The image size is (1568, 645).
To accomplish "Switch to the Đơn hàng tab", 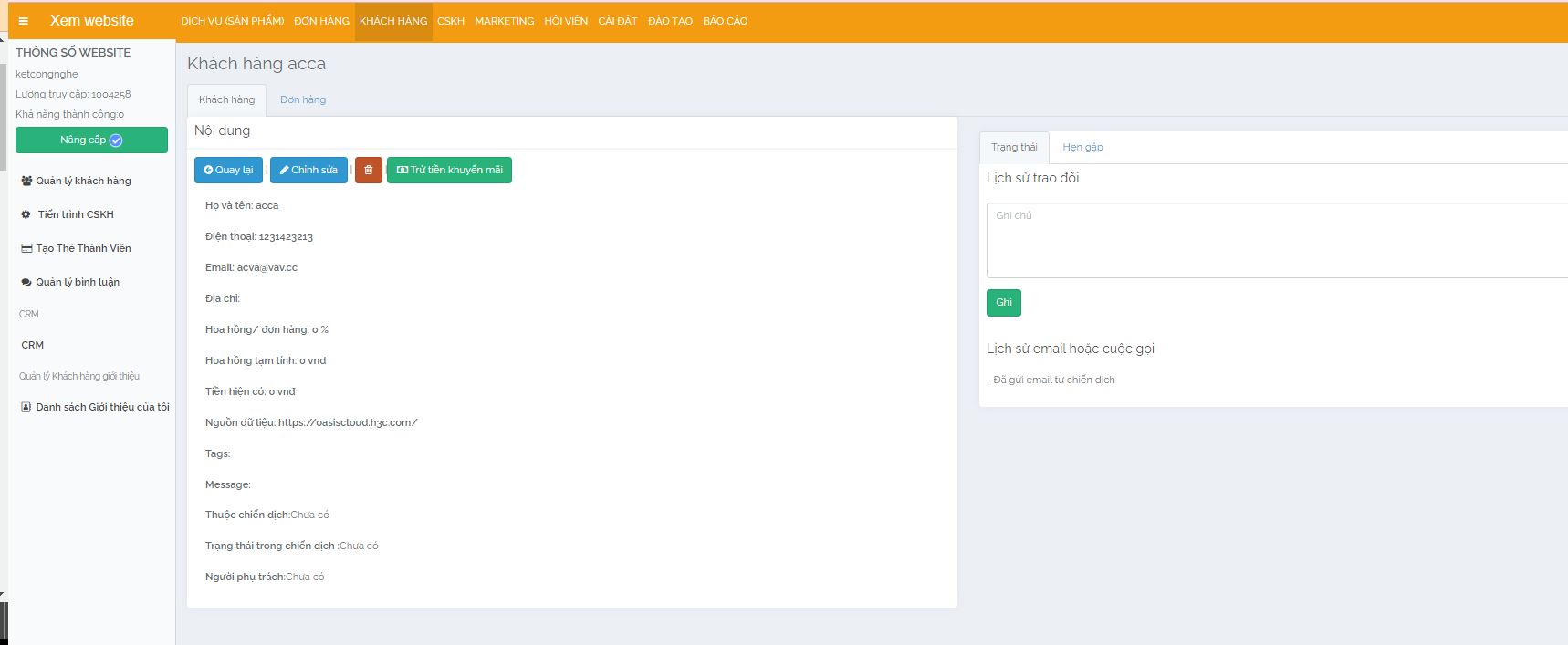I will click(x=303, y=99).
